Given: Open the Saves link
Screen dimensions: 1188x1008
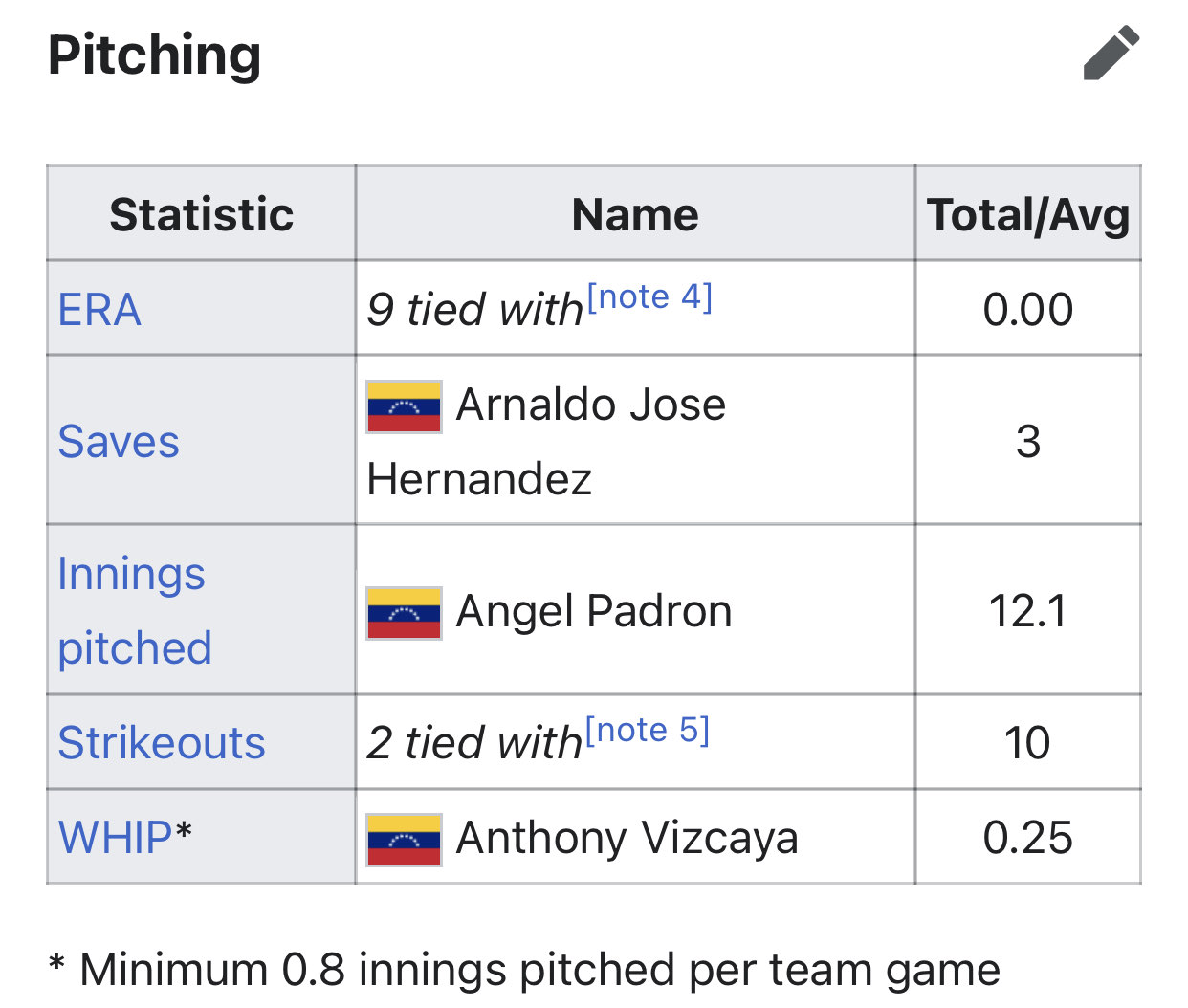Looking at the screenshot, I should (119, 442).
